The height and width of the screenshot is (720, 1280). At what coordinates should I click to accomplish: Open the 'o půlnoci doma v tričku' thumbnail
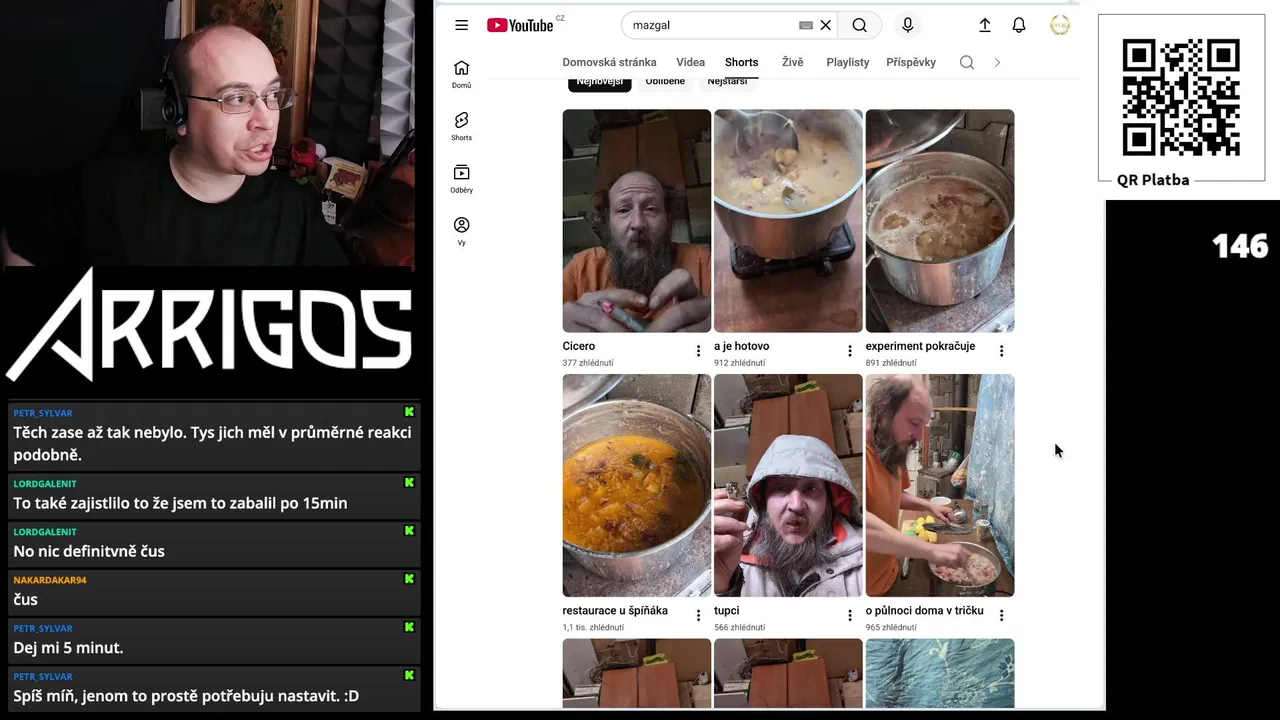[940, 486]
